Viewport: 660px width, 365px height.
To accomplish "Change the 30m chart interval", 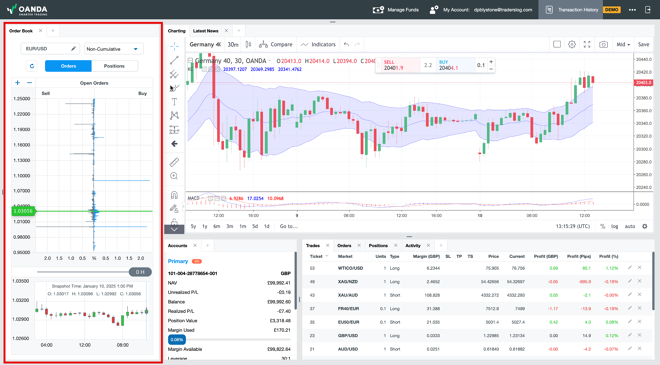I will 232,44.
